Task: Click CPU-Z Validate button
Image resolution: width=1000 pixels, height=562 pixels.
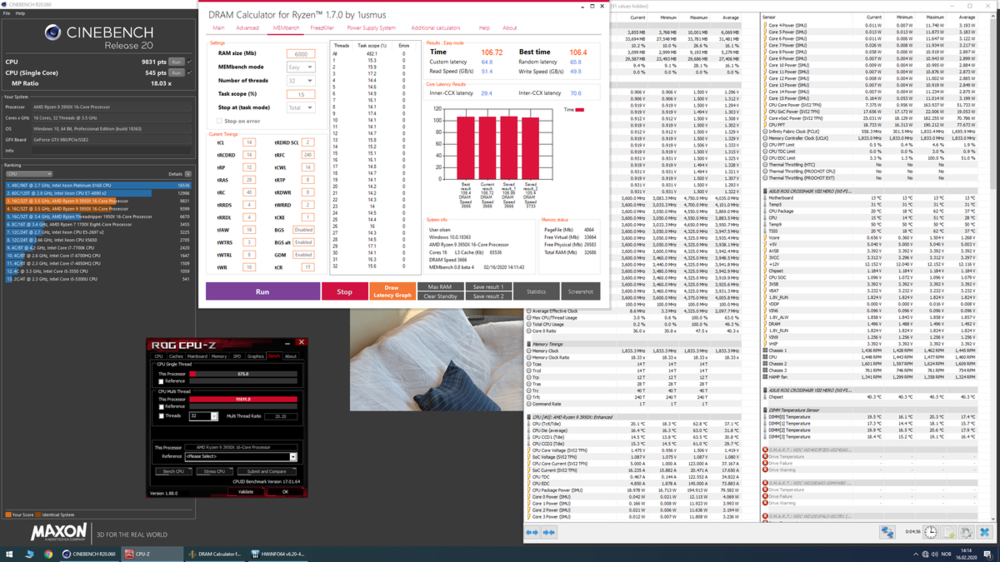Action: click(246, 492)
